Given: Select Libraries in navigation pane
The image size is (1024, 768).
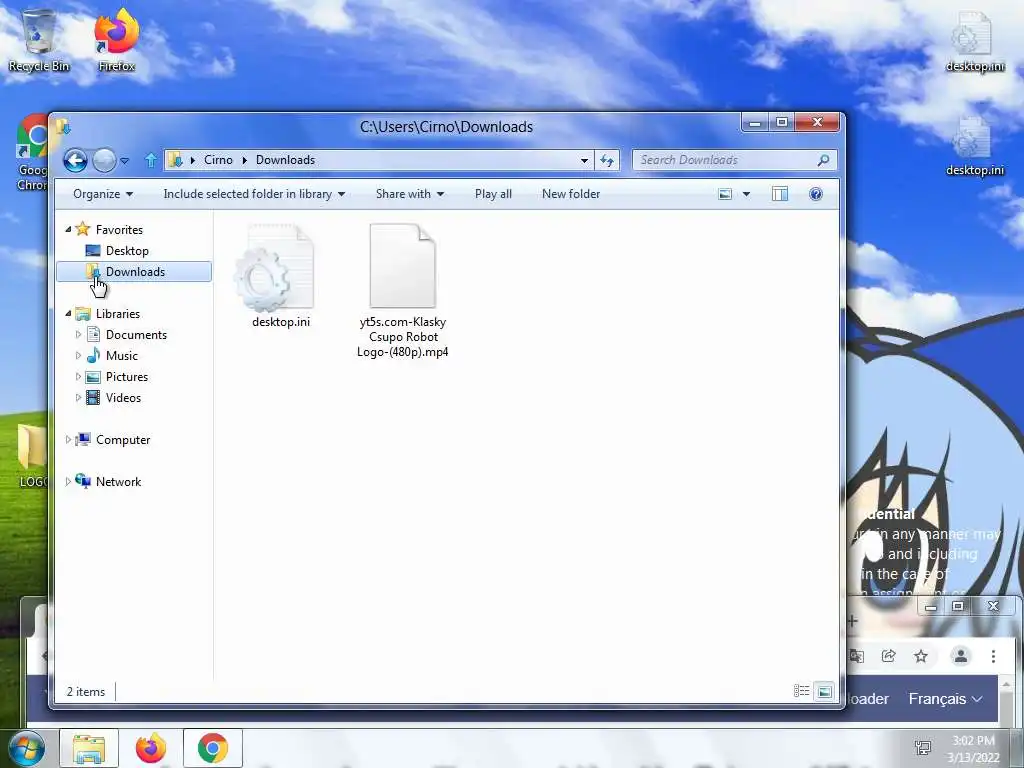Looking at the screenshot, I should (118, 313).
